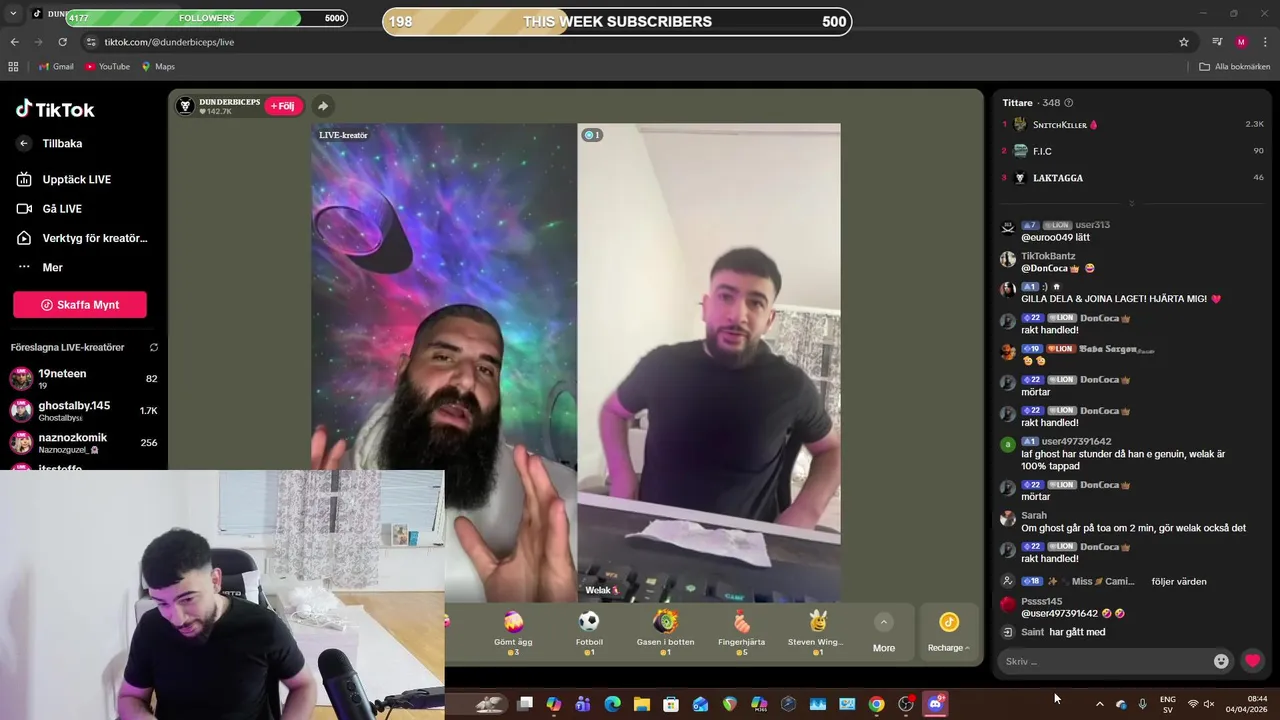Go back using the Tillbaka arrow
Image resolution: width=1280 pixels, height=720 pixels.
tap(24, 143)
